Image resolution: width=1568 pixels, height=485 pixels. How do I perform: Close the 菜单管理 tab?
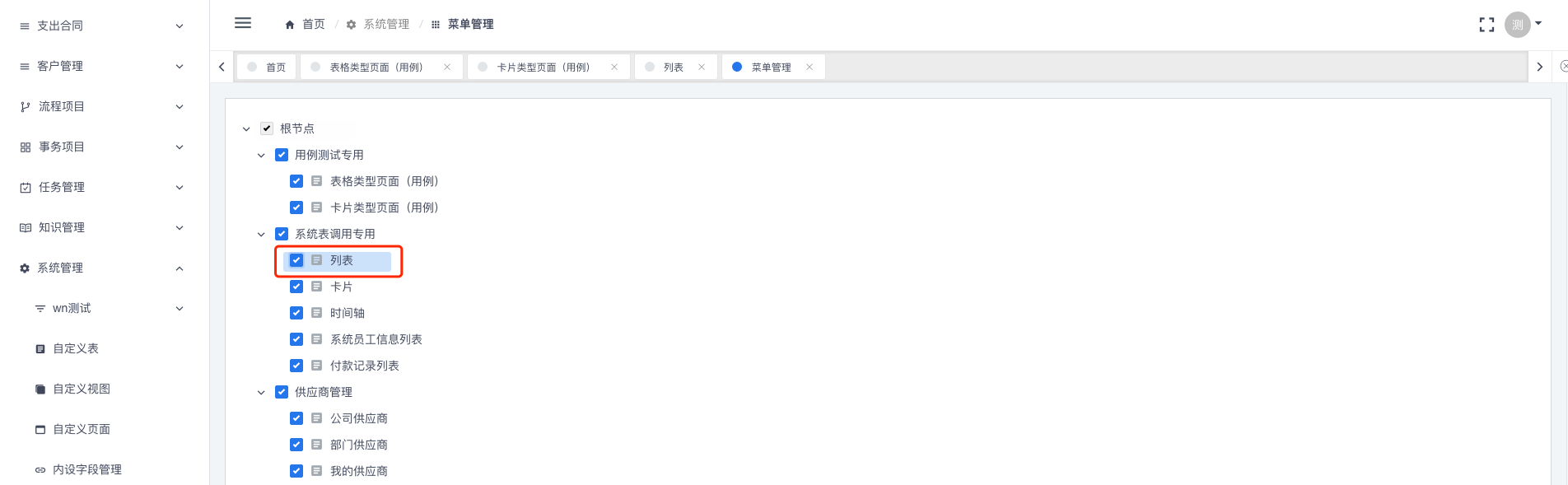coord(810,68)
